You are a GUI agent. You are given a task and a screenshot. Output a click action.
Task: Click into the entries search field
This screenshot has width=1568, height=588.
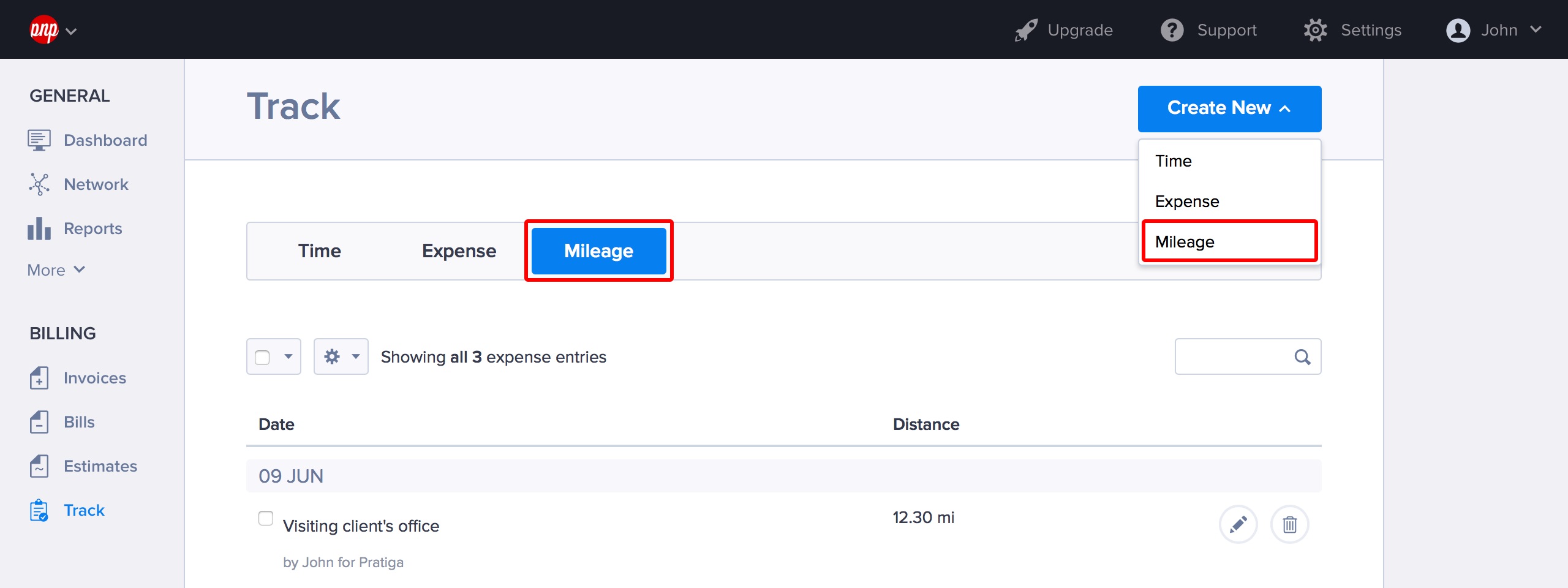point(1232,357)
